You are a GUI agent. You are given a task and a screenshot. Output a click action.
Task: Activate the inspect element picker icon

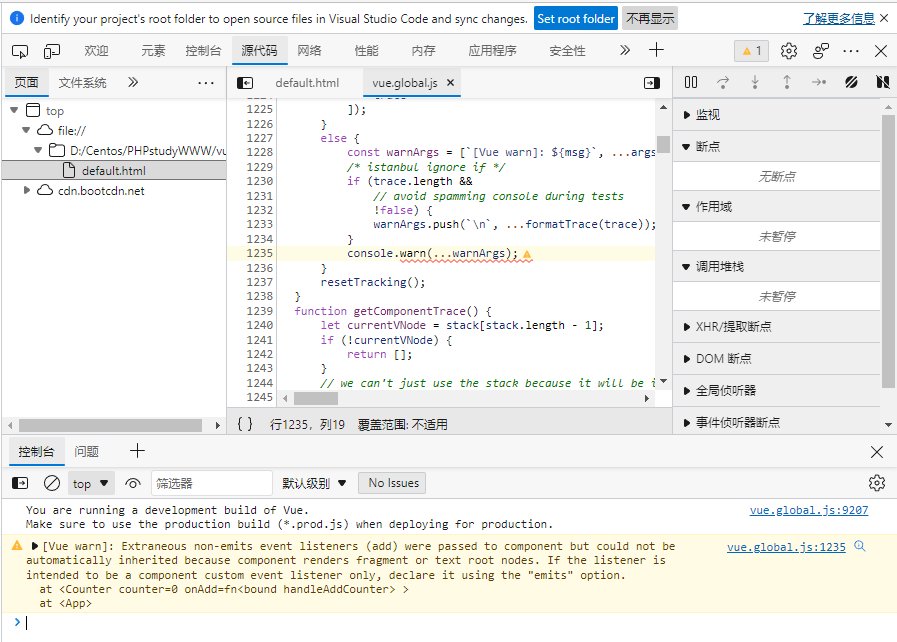(x=20, y=51)
